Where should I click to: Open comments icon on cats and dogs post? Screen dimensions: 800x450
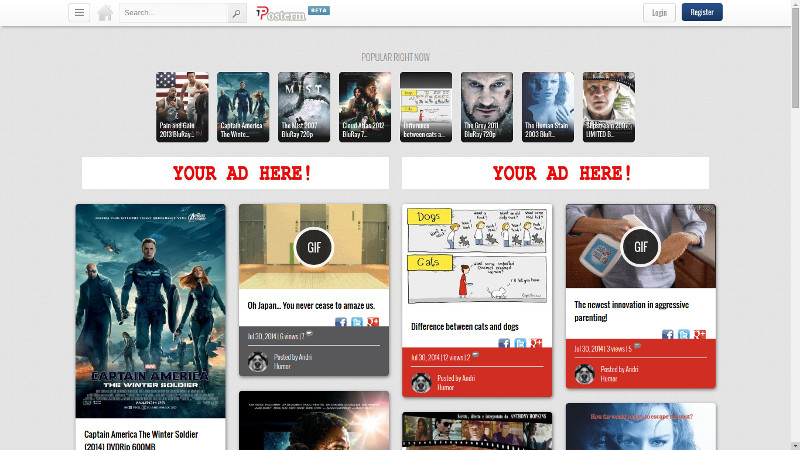(476, 356)
